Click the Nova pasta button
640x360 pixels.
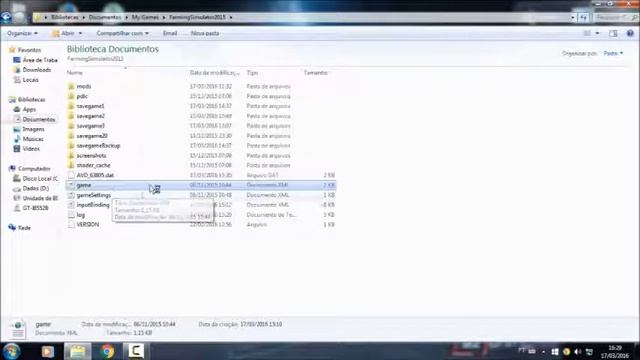click(205, 33)
